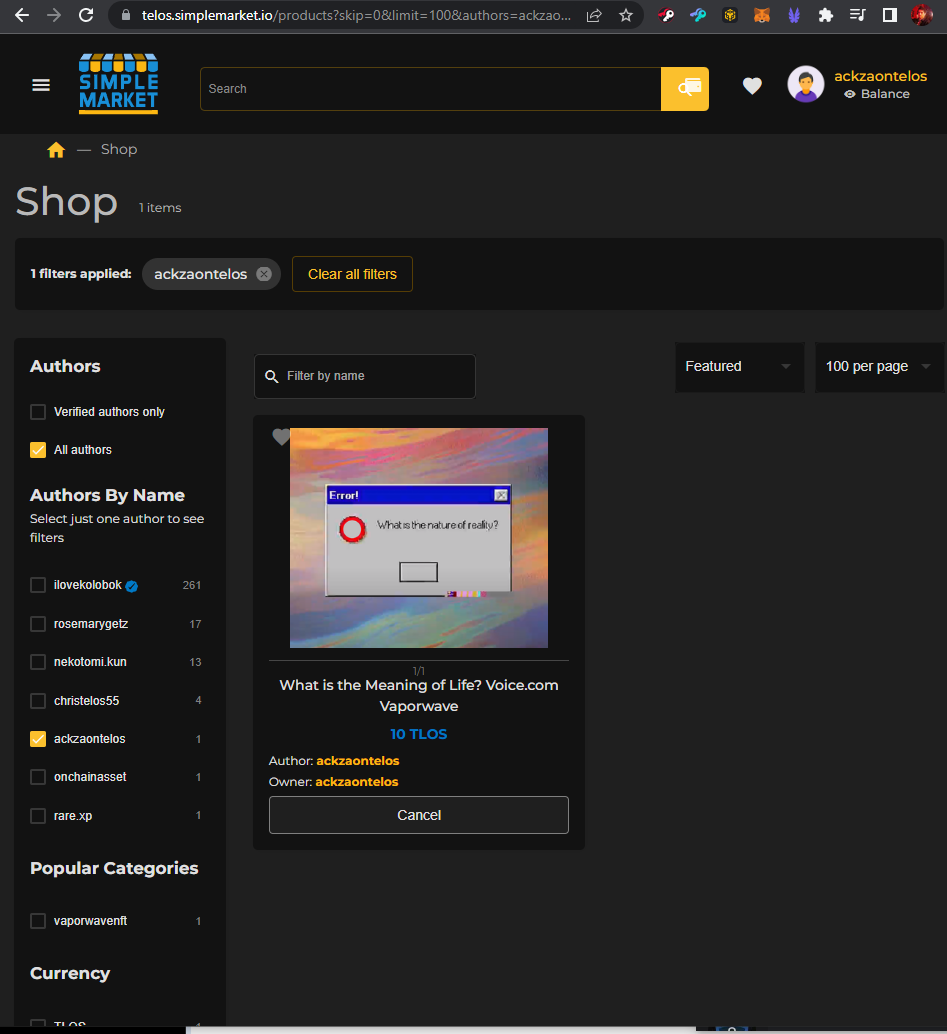Open the Owner ackzaontelos link

[x=357, y=782]
